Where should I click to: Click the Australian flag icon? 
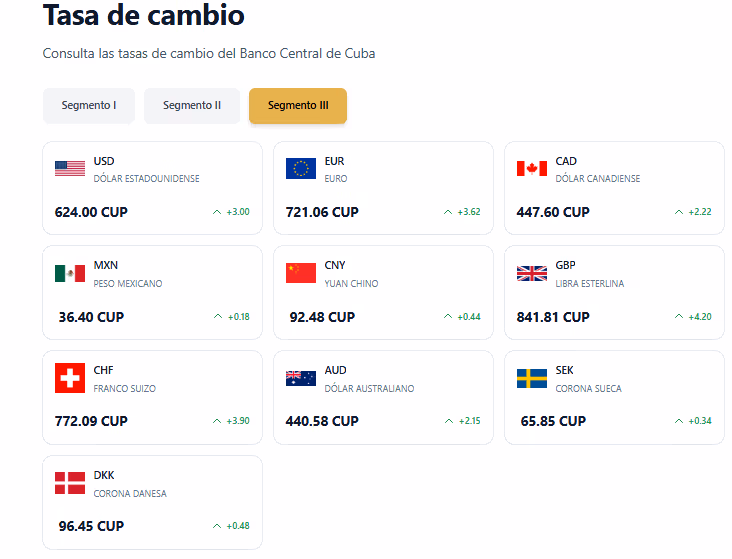click(x=301, y=378)
